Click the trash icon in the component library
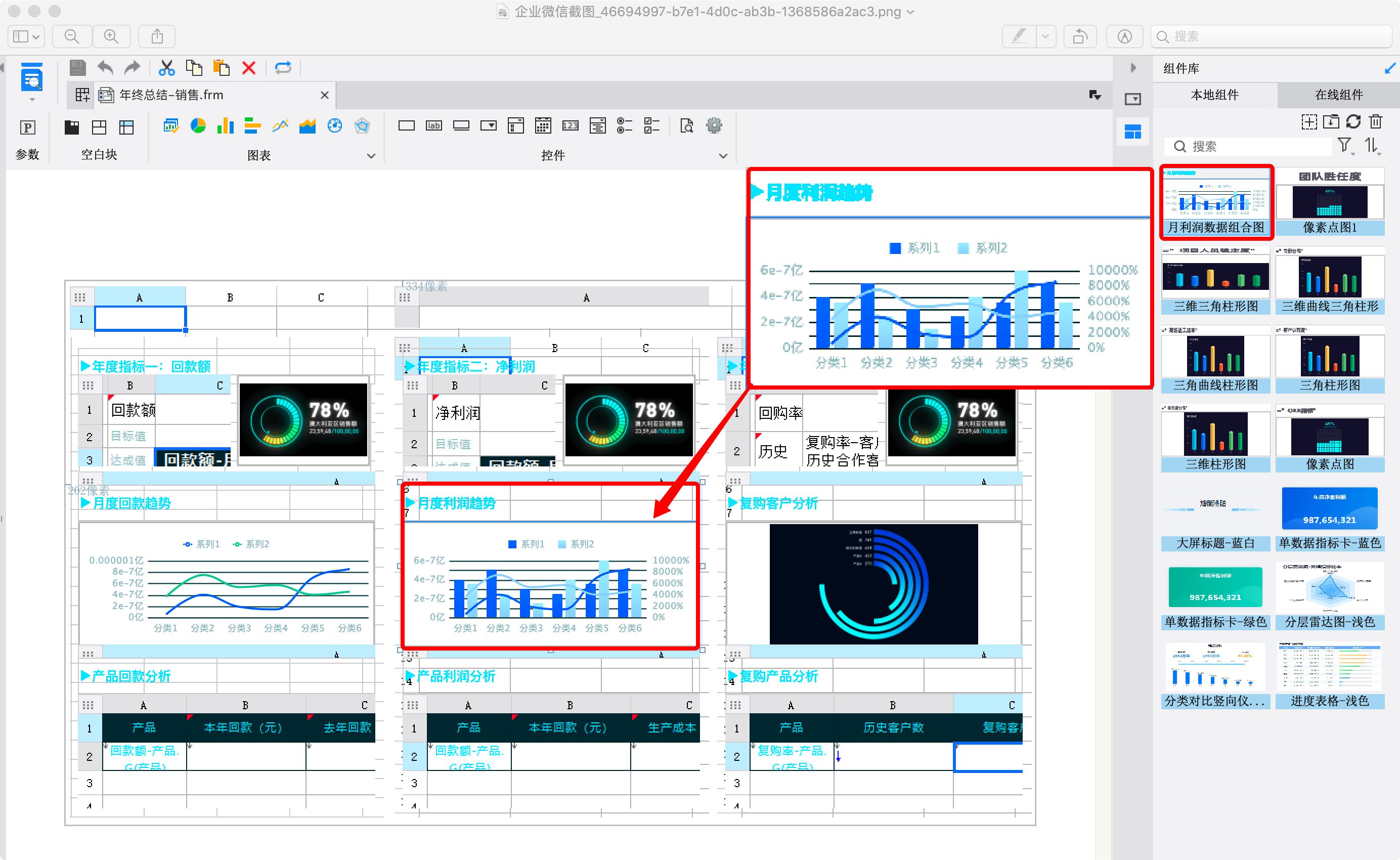Screen dimensions: 1400x860 click(x=1376, y=121)
